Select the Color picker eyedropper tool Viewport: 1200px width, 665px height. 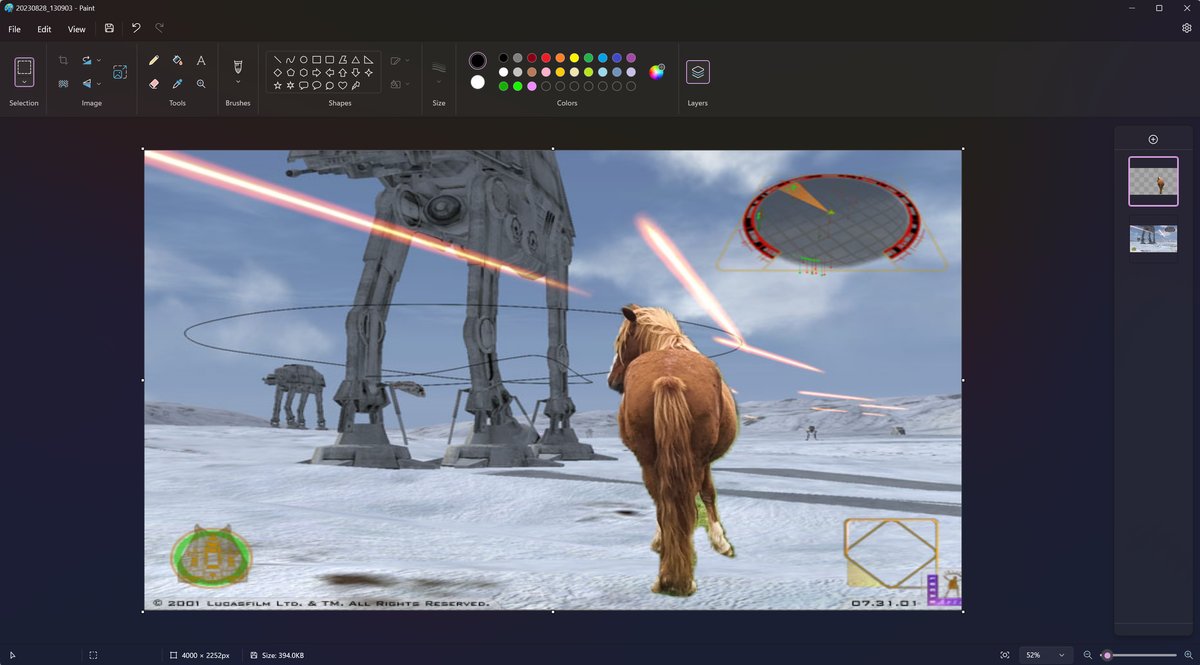[x=177, y=84]
